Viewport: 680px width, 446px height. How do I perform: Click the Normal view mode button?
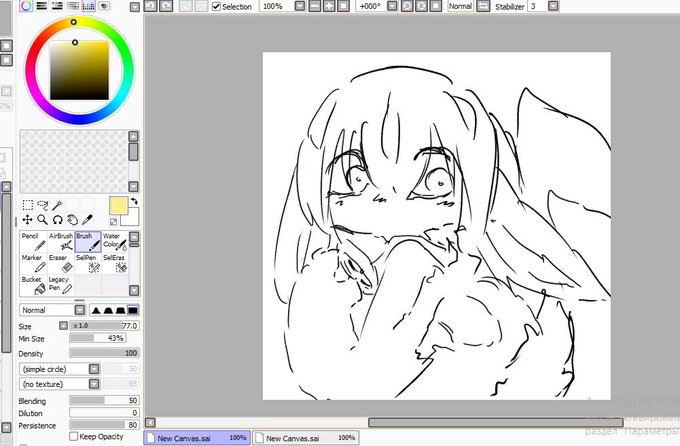[x=460, y=6]
